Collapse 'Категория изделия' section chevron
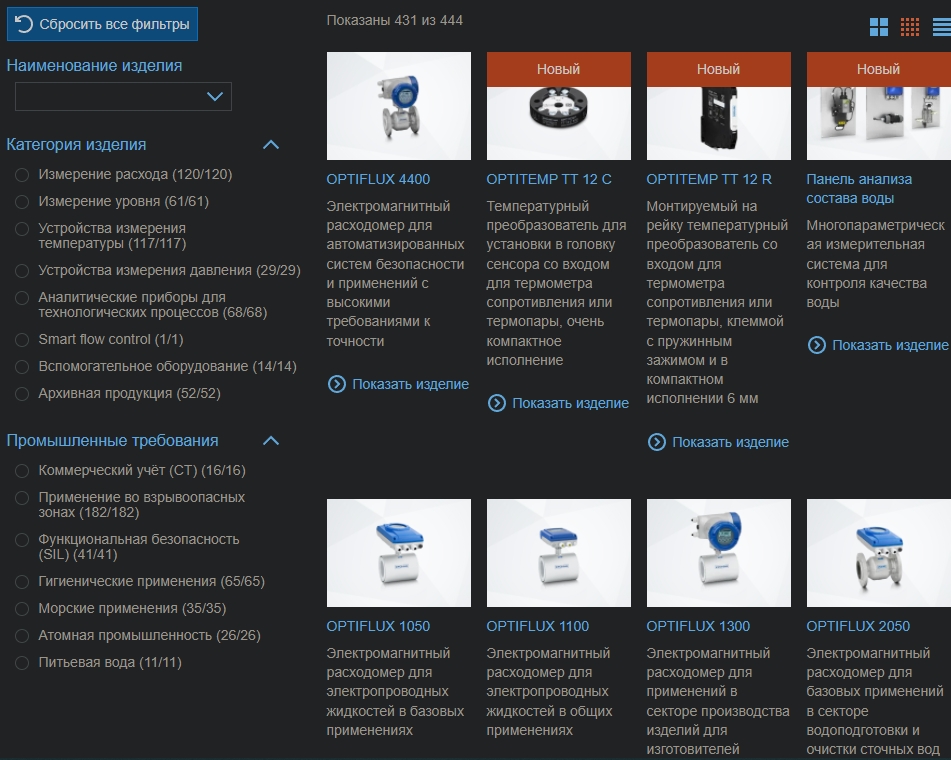This screenshot has width=951, height=760. pyautogui.click(x=271, y=144)
